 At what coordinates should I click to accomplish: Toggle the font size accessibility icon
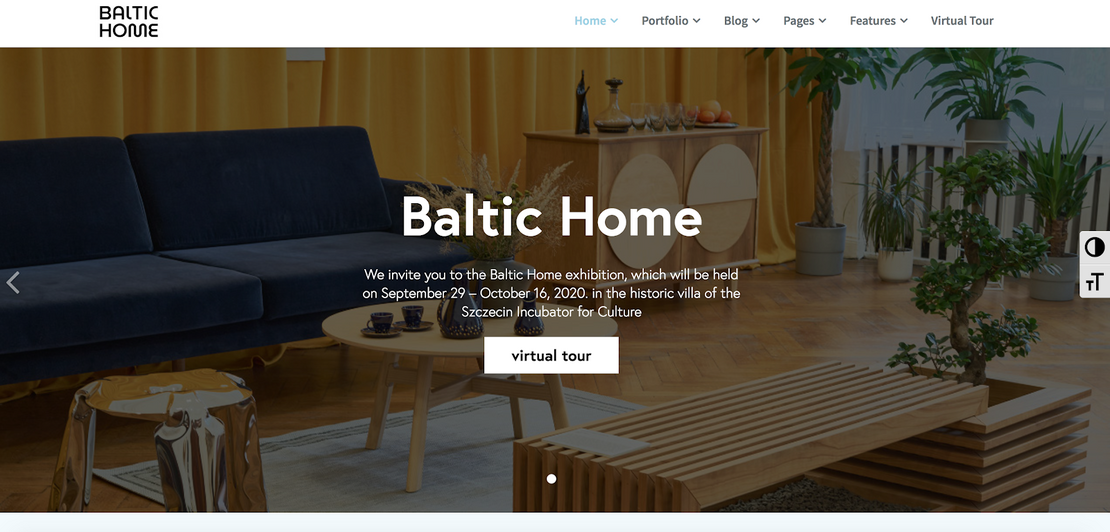coord(1094,282)
